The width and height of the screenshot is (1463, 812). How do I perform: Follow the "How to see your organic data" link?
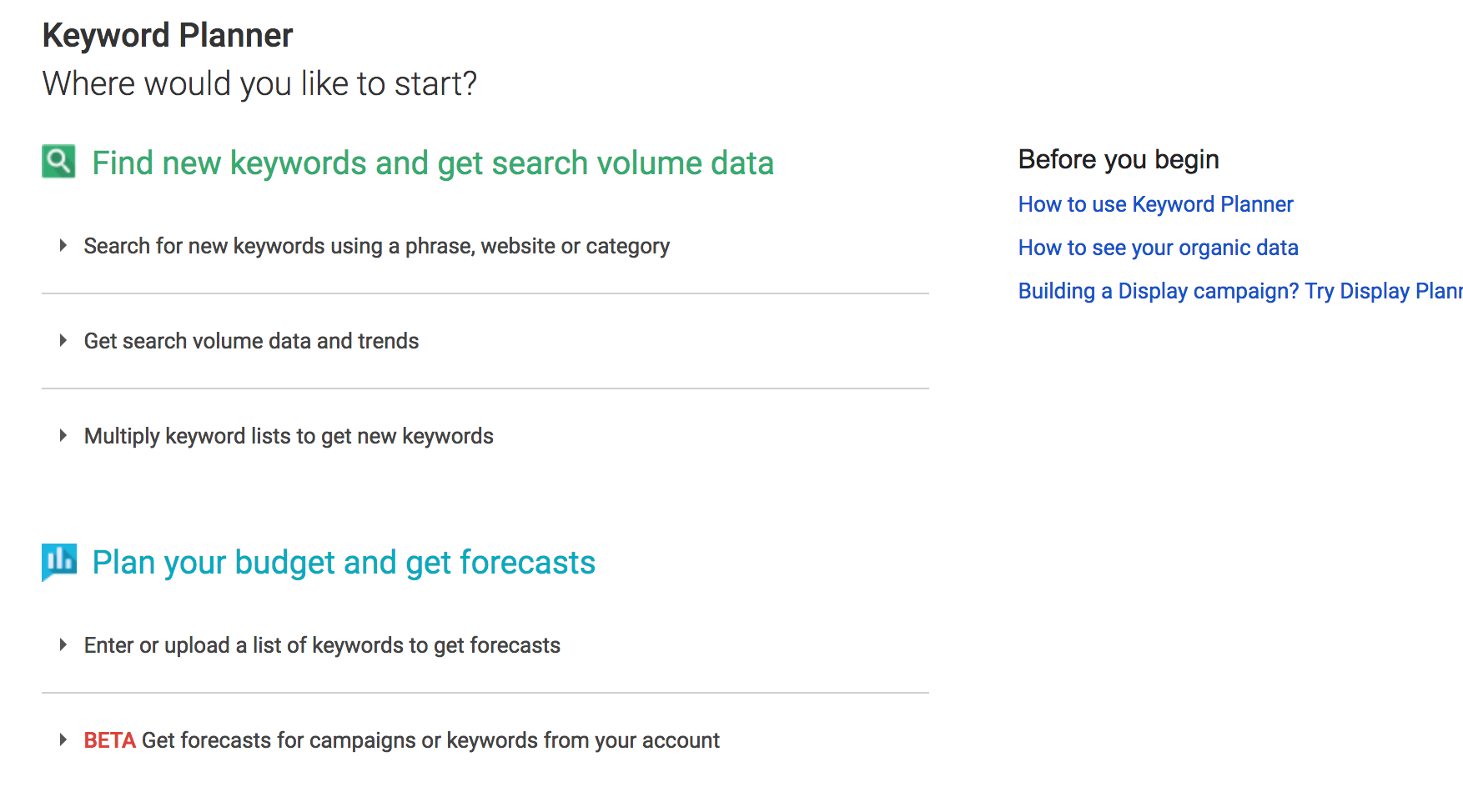click(x=1158, y=248)
